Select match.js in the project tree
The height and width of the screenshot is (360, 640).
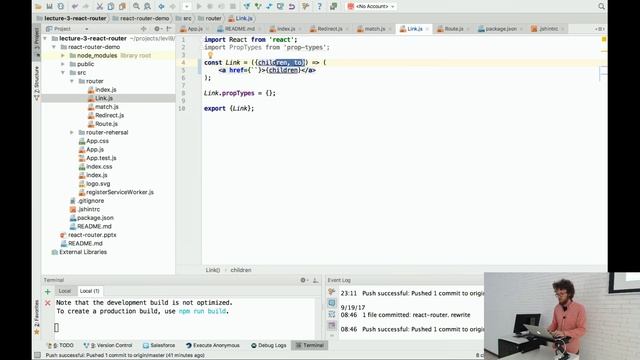coord(107,107)
